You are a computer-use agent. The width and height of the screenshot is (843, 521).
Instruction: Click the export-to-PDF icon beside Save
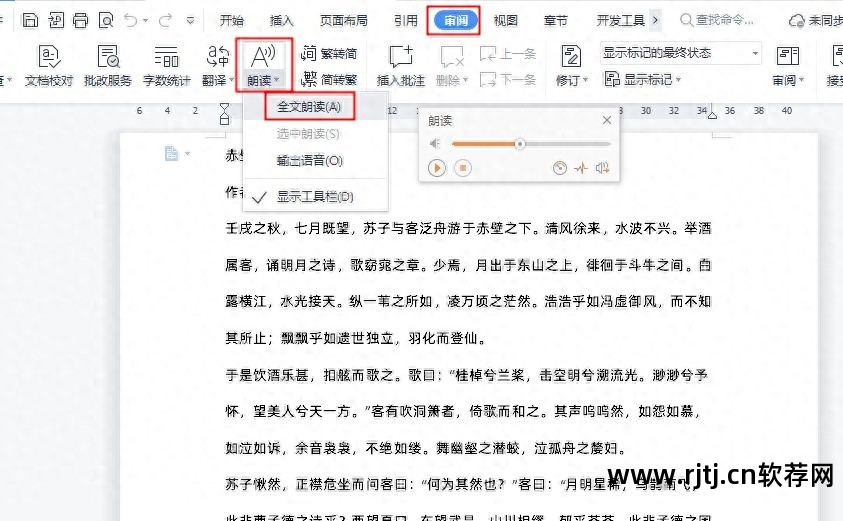pyautogui.click(x=56, y=20)
